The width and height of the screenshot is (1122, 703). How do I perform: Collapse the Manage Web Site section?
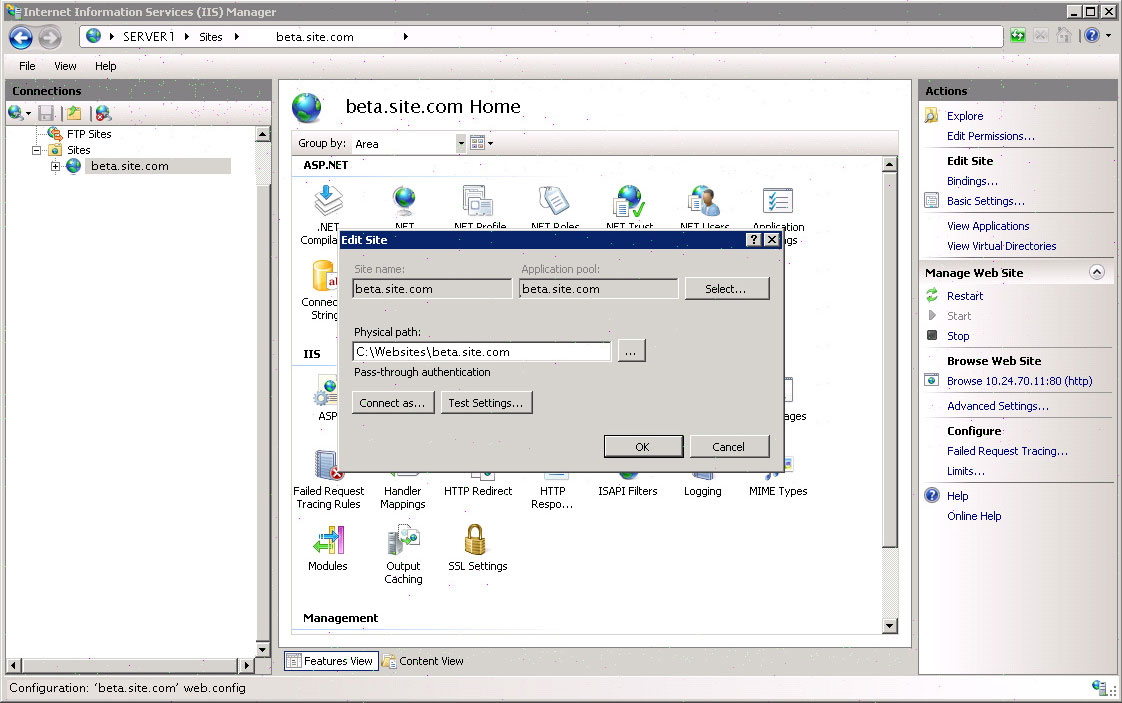[1096, 272]
